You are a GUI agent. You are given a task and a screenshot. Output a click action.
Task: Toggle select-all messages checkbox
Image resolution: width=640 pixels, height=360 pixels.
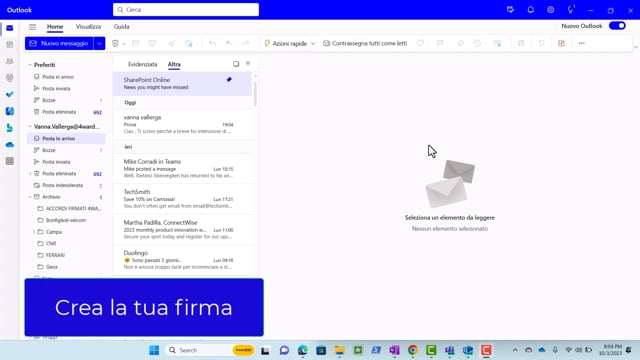[x=236, y=64]
